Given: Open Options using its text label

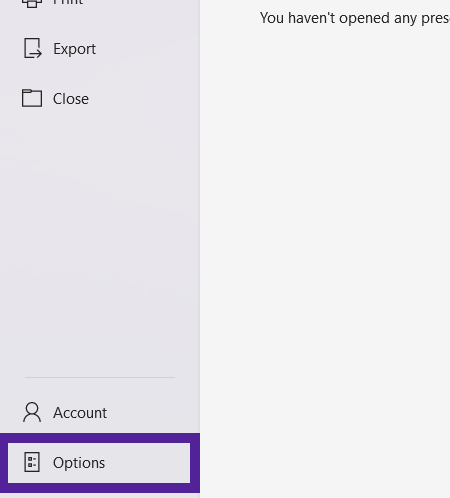Looking at the screenshot, I should 79,463.
